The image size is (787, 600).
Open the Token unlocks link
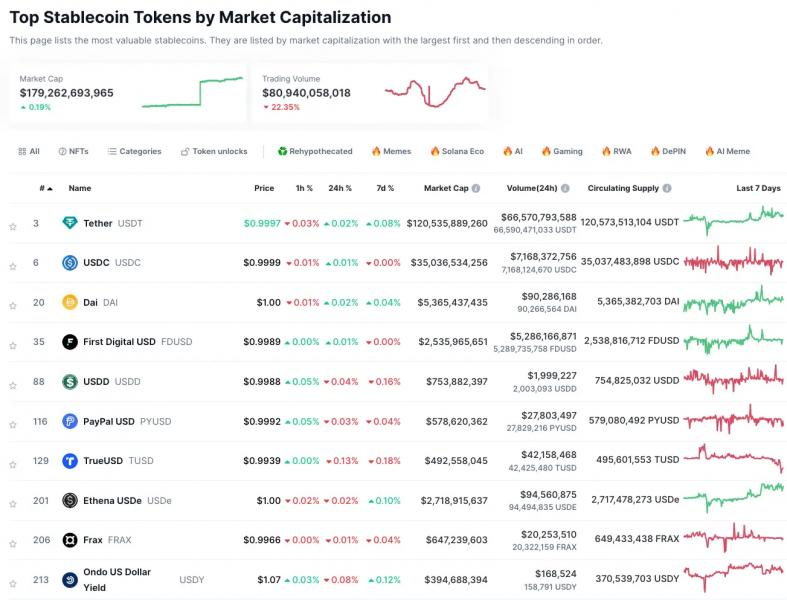click(214, 151)
